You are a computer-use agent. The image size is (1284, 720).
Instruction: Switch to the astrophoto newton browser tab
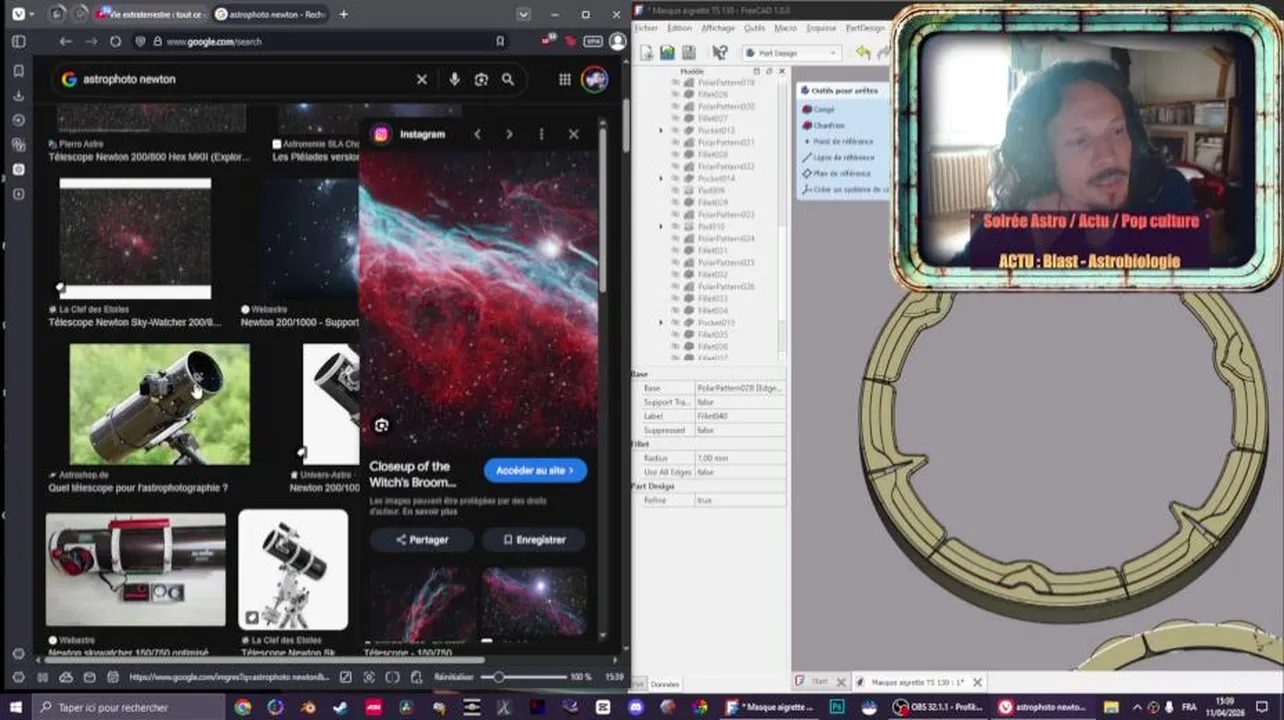(270, 14)
